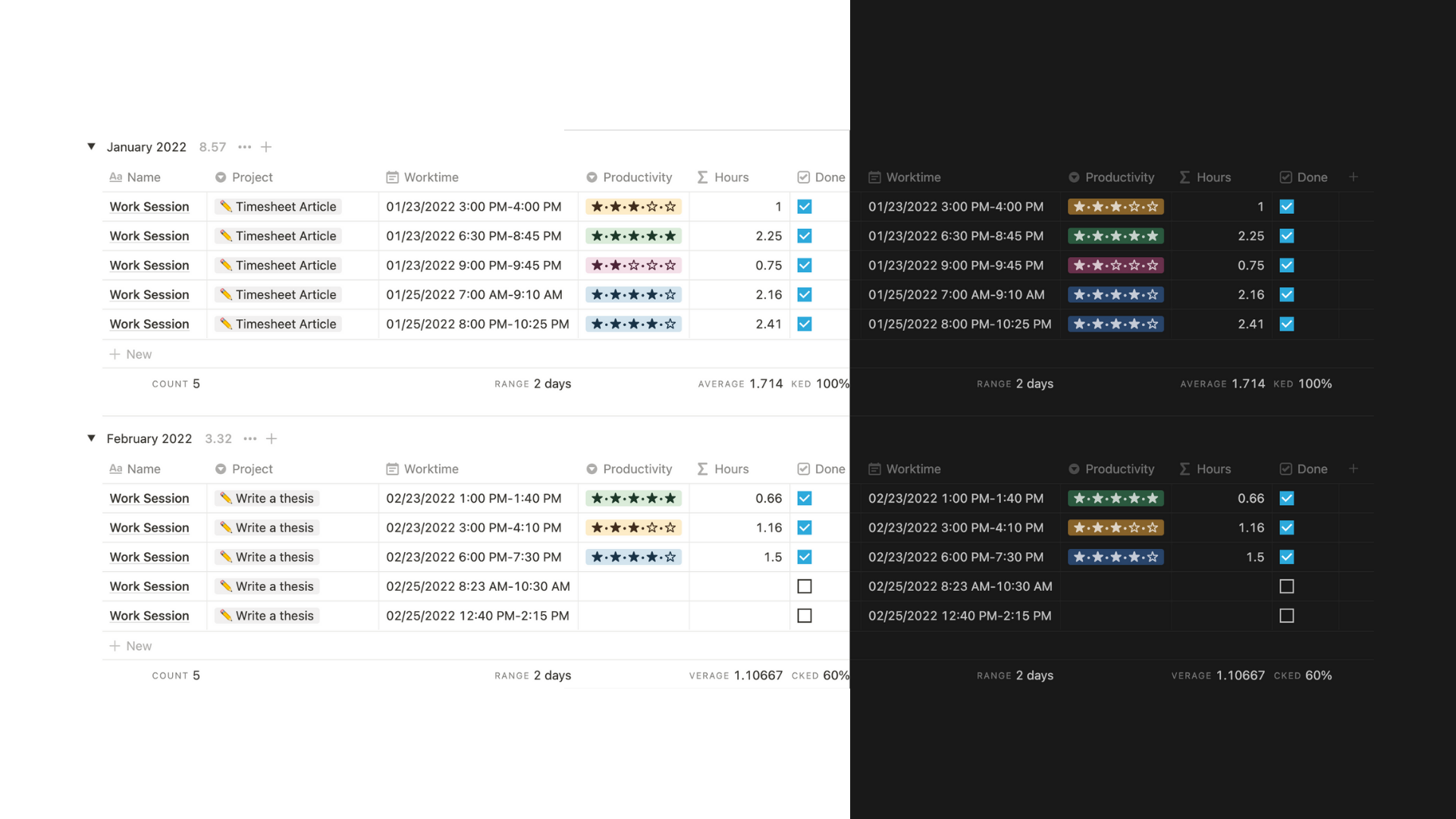Viewport: 1456px width, 819px height.
Task: Add a column in dark February table
Action: tap(1354, 469)
